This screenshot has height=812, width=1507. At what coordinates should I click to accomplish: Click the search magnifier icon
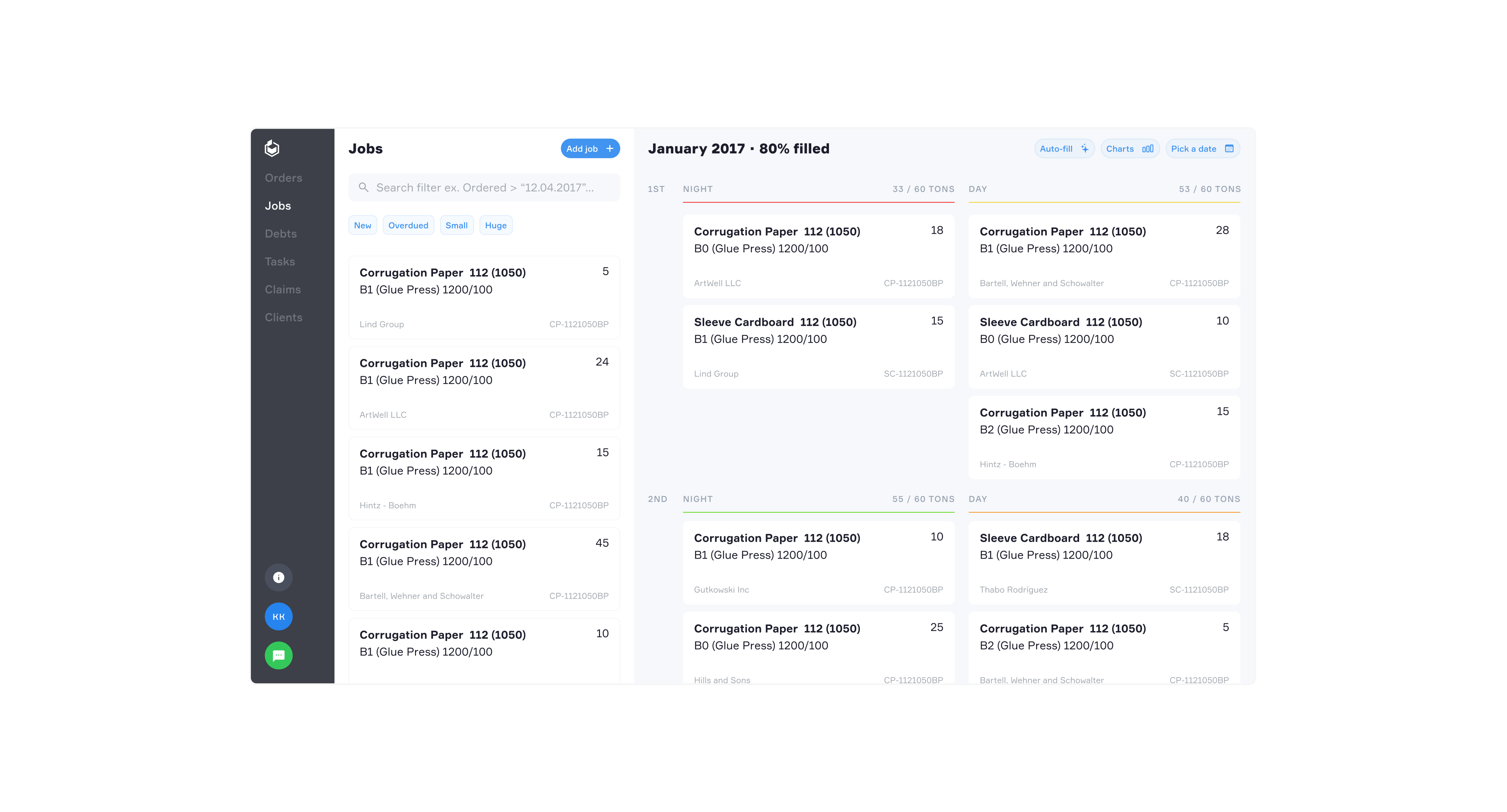pos(363,188)
